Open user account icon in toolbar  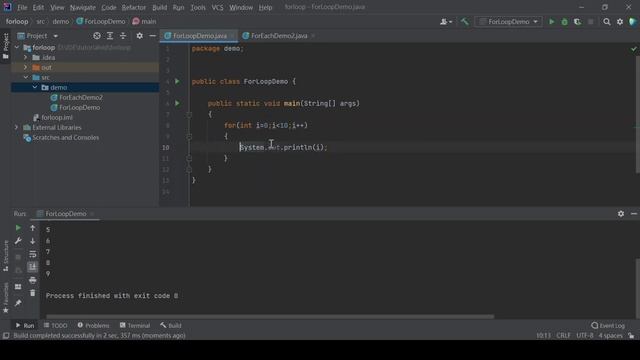(x=446, y=22)
